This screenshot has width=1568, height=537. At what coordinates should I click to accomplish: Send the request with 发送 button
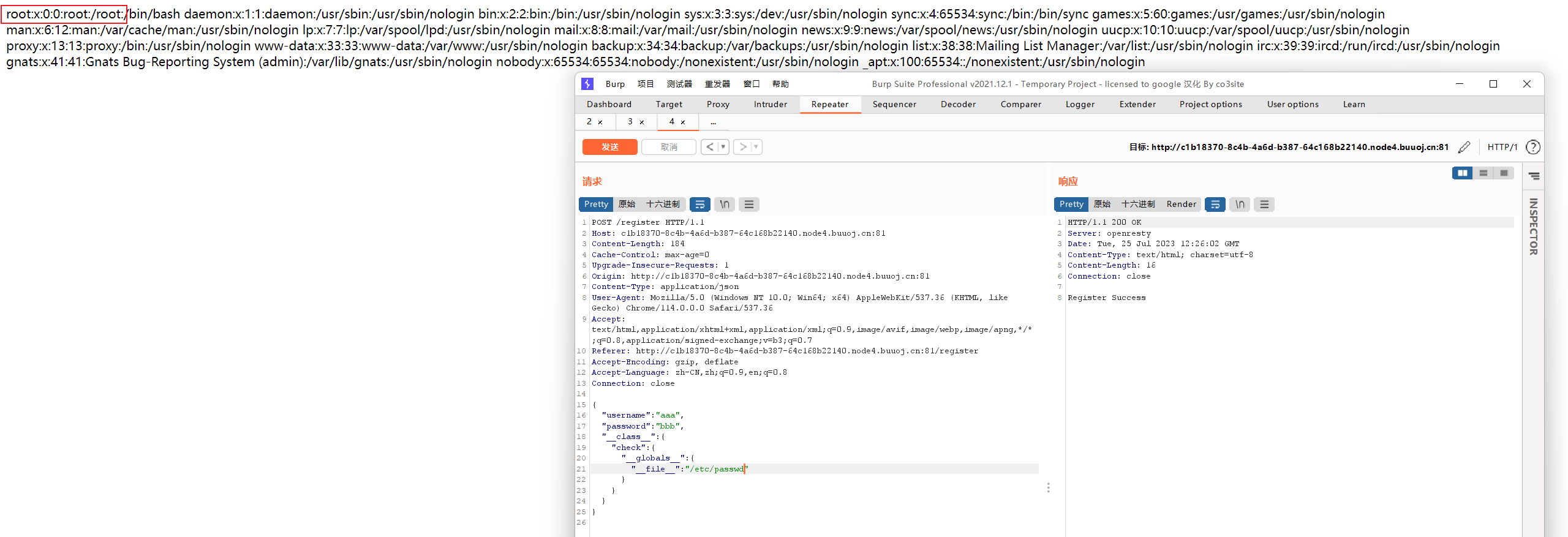point(610,147)
